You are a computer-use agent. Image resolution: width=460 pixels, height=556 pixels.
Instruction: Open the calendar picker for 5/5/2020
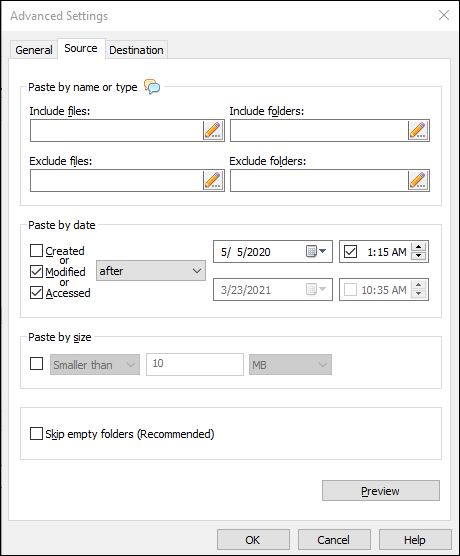point(316,252)
